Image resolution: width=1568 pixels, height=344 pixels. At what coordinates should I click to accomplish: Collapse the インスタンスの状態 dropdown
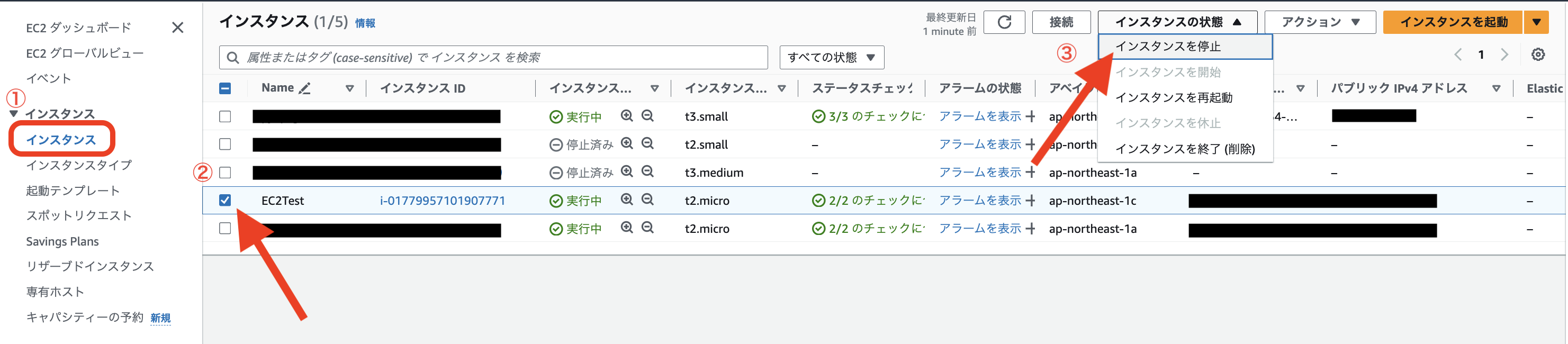tap(1177, 23)
